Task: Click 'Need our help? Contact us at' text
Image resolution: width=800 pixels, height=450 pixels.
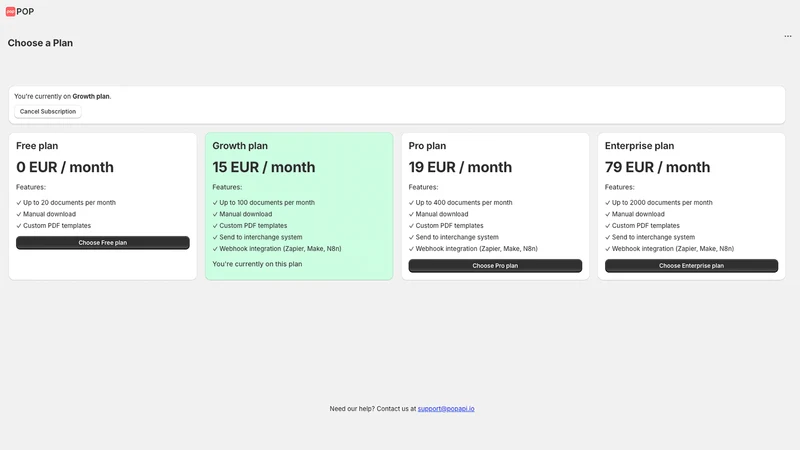Action: pos(372,409)
